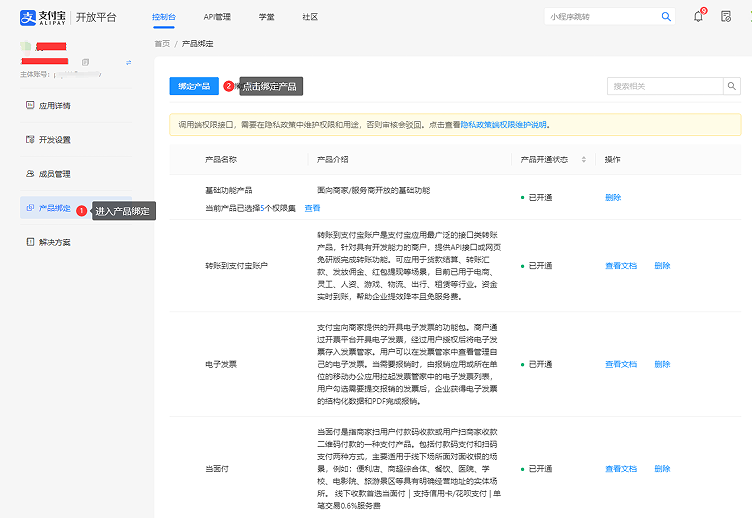This screenshot has height=518, width=752.
Task: Delete the 转账到支付宝账户 product
Action: tap(662, 266)
